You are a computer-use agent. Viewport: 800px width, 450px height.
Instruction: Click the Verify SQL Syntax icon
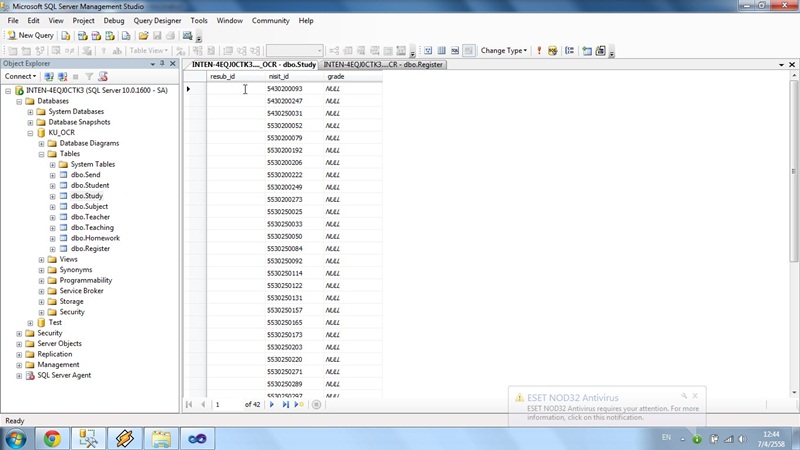pyautogui.click(x=553, y=50)
